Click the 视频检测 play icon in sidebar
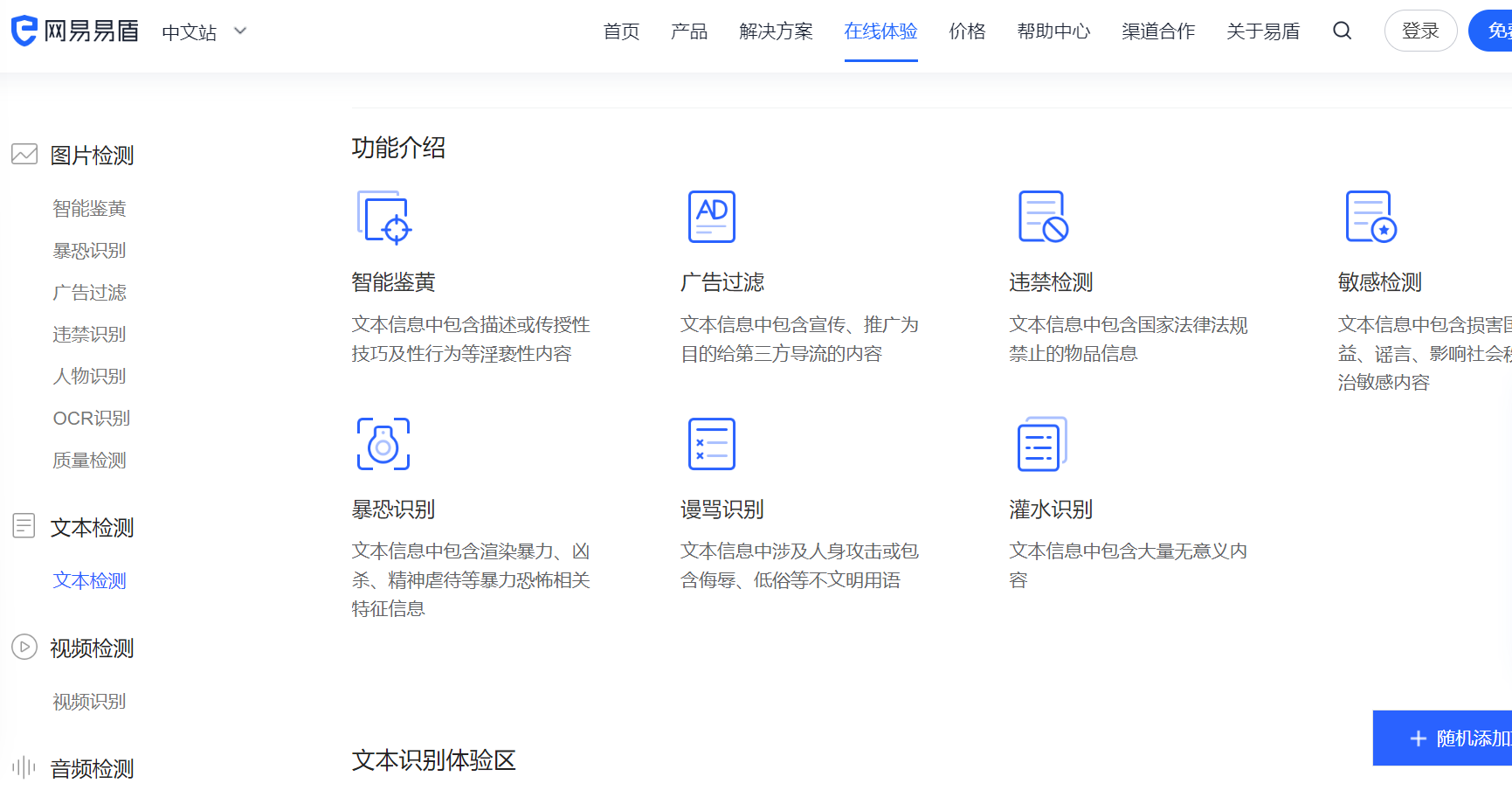Image resolution: width=1512 pixels, height=804 pixels. tap(24, 647)
